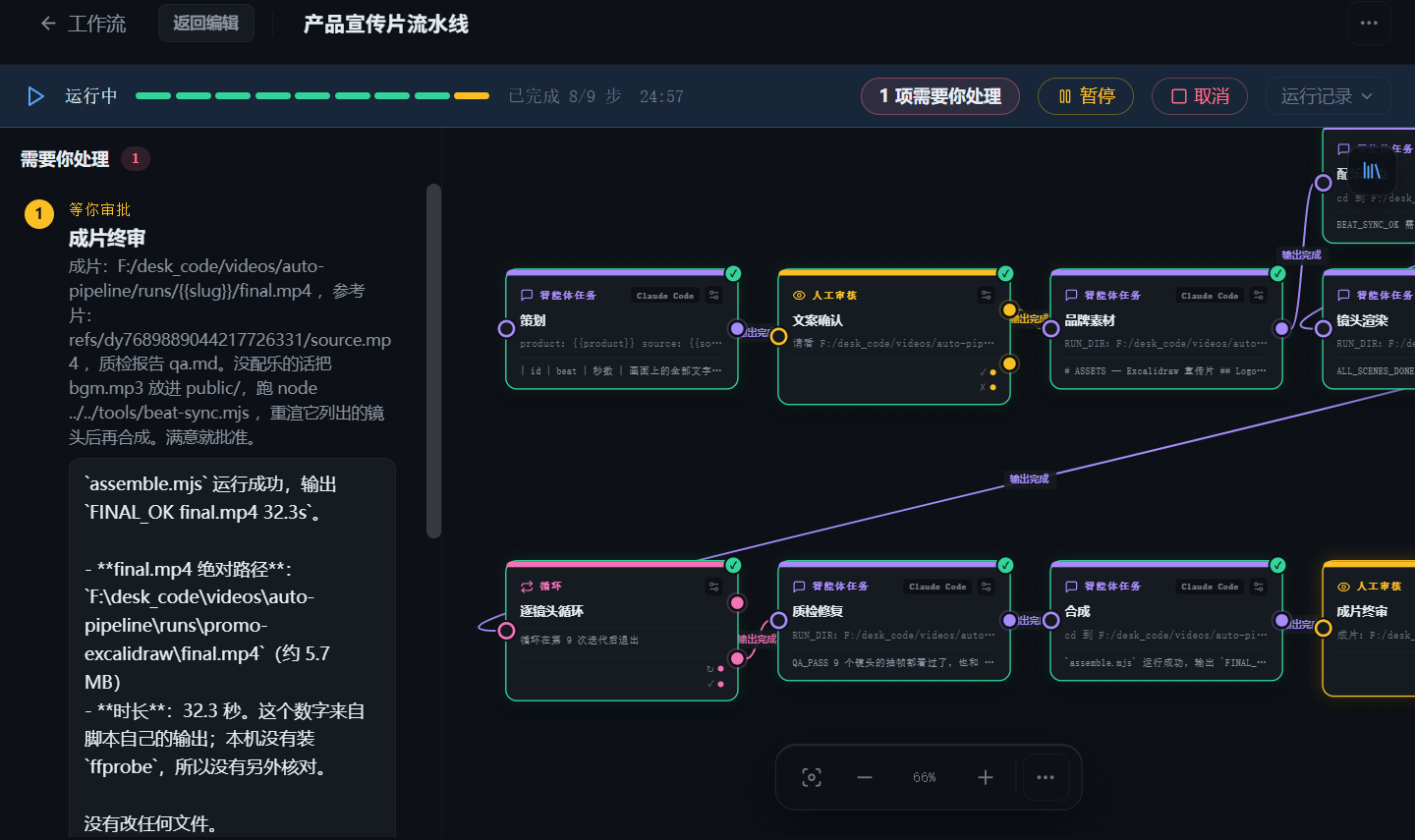This screenshot has width=1415, height=840.
Task: Select the 文案确认 node title
Action: click(818, 320)
